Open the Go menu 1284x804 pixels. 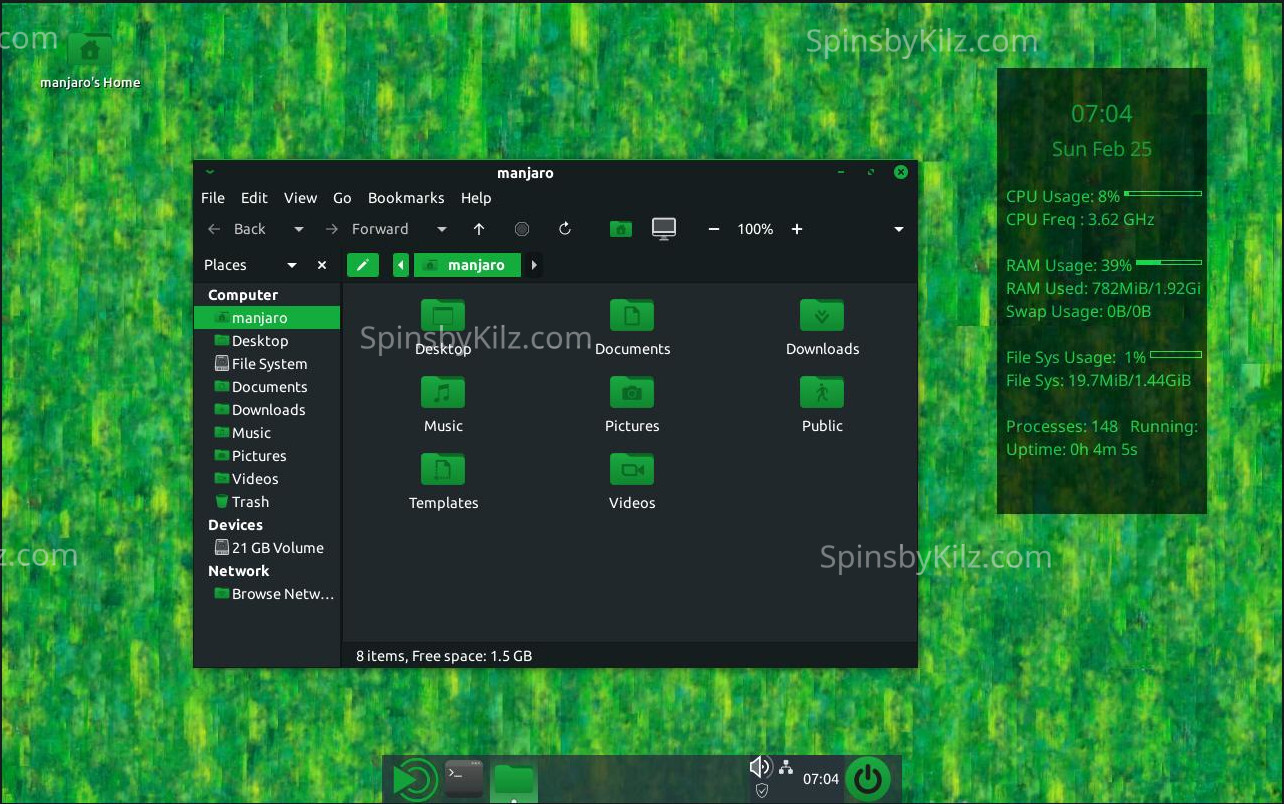point(342,198)
